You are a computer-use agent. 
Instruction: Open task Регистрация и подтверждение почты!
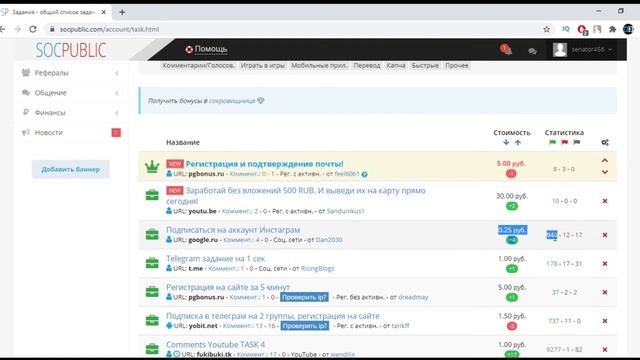pyautogui.click(x=264, y=164)
